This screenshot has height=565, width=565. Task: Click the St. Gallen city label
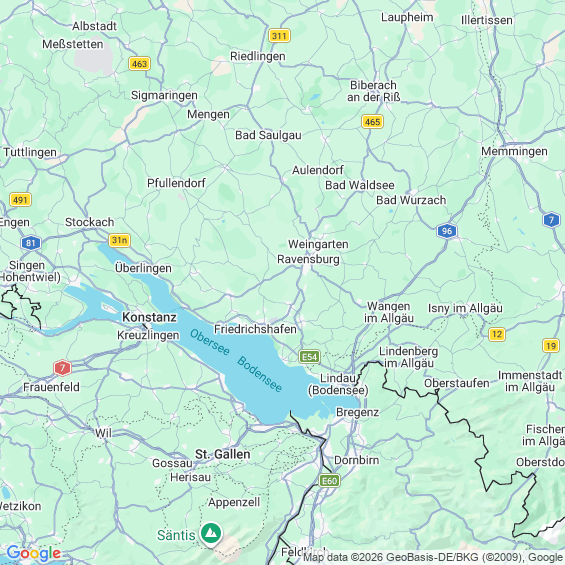pyautogui.click(x=223, y=454)
